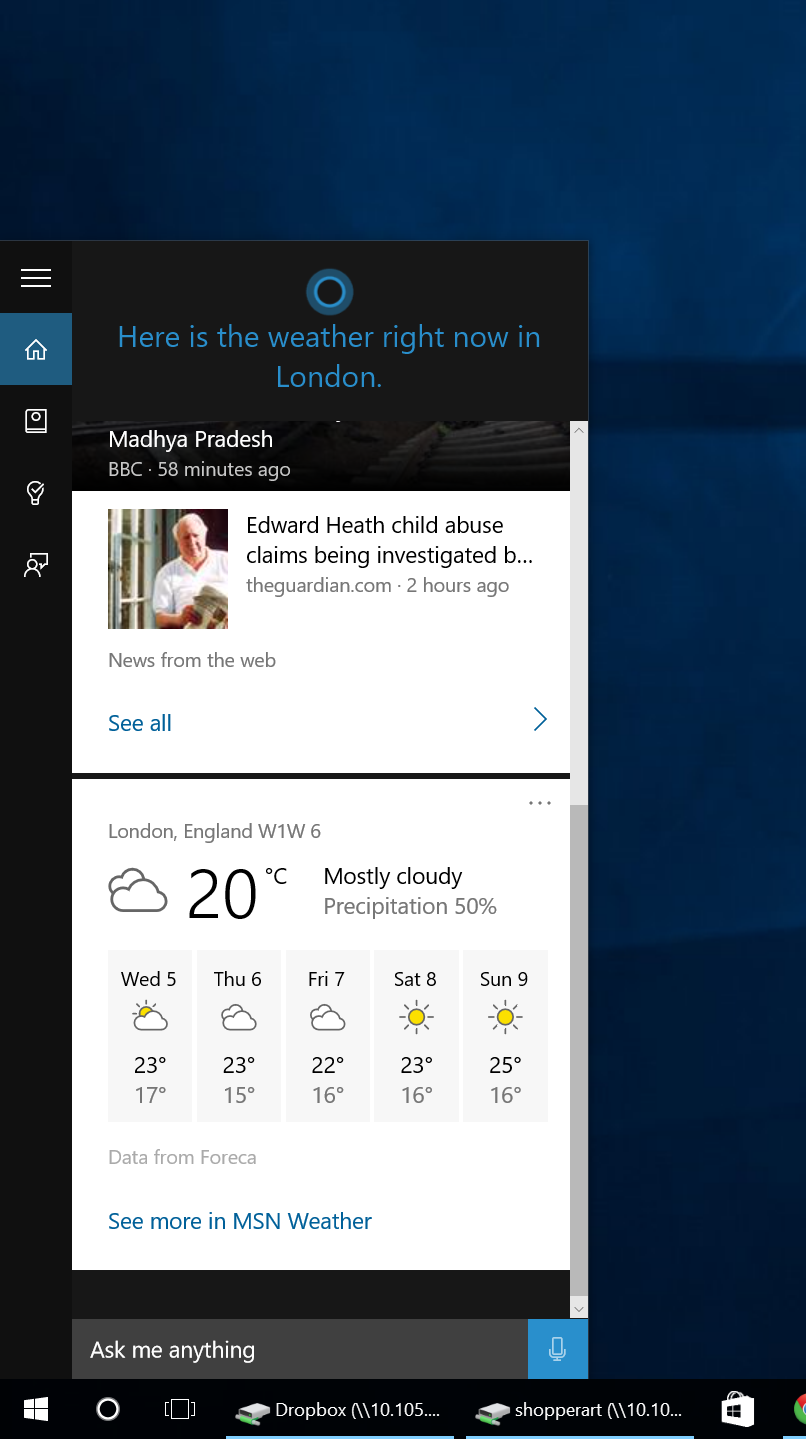The width and height of the screenshot is (806, 1439).
Task: Click the scrollbar down arrow
Action: (579, 1308)
